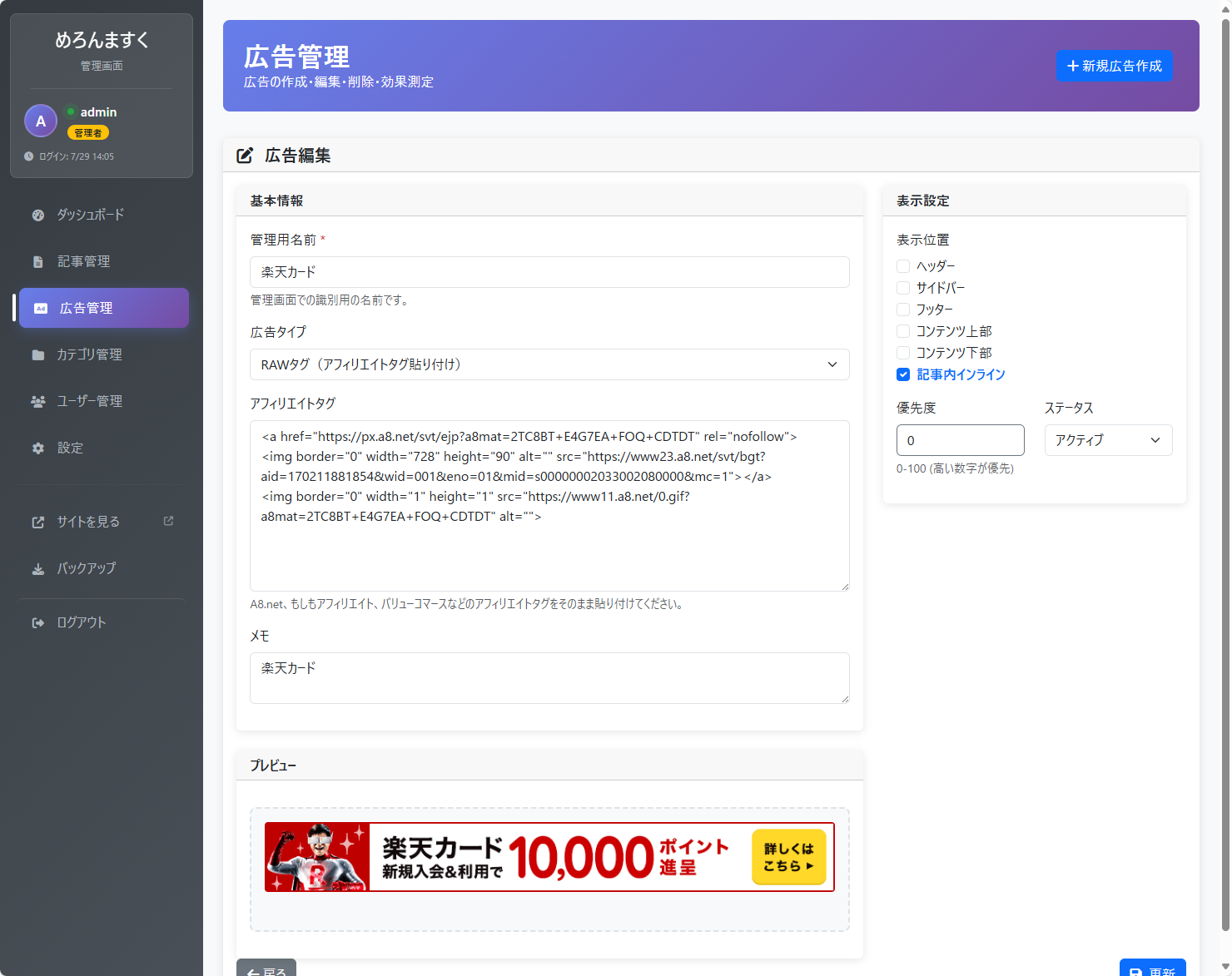Viewport: 1232px width, 976px height.
Task: Open the ステータス dropdown showing アクティブ
Action: (x=1108, y=440)
